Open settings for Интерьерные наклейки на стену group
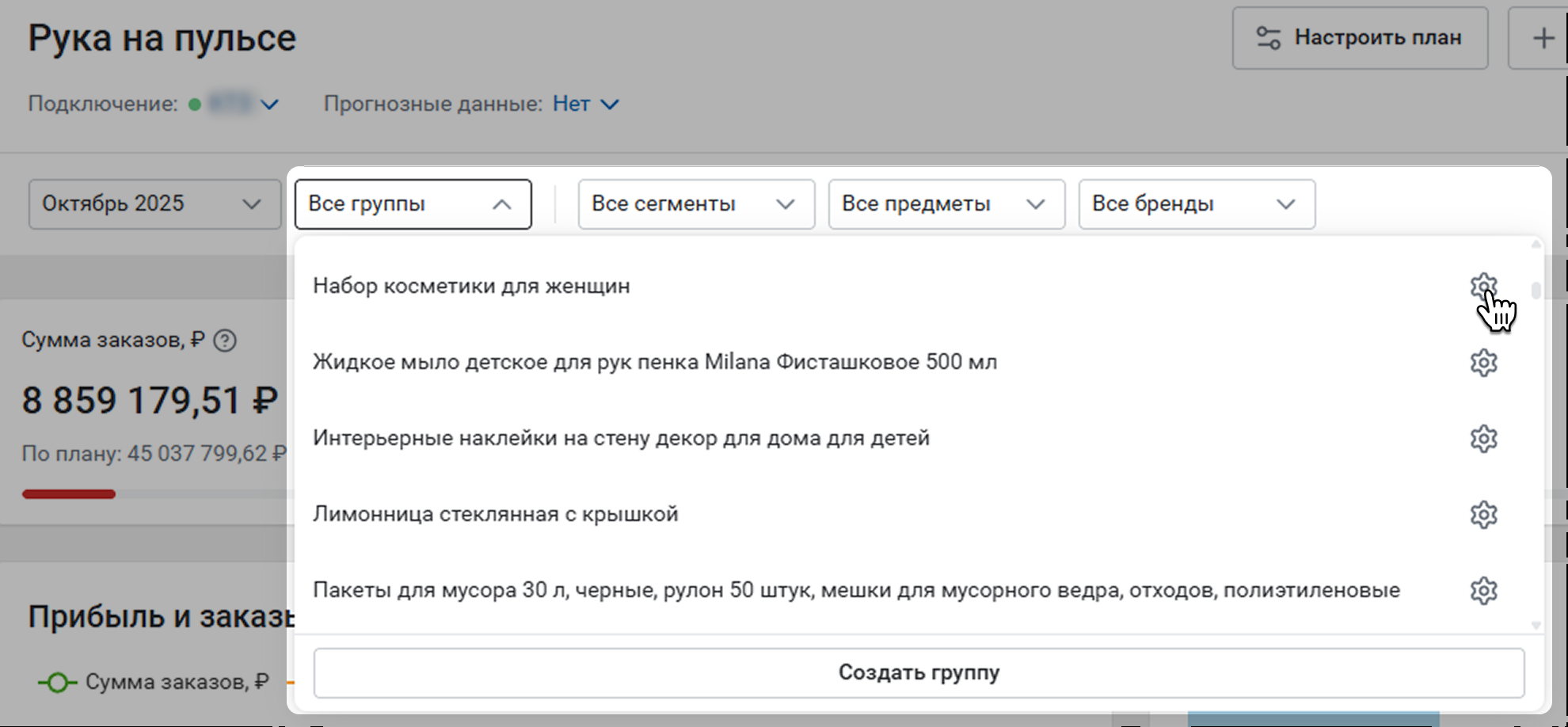The height and width of the screenshot is (727, 1568). click(1483, 439)
